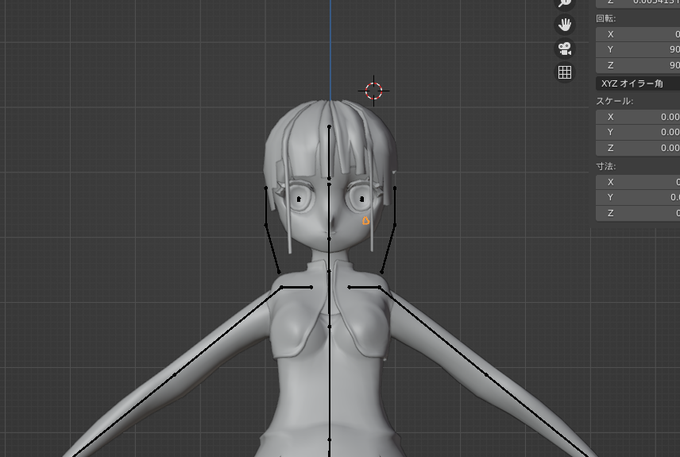Edit the 寸法 Y value field
Image resolution: width=680 pixels, height=457 pixels.
(x=638, y=198)
